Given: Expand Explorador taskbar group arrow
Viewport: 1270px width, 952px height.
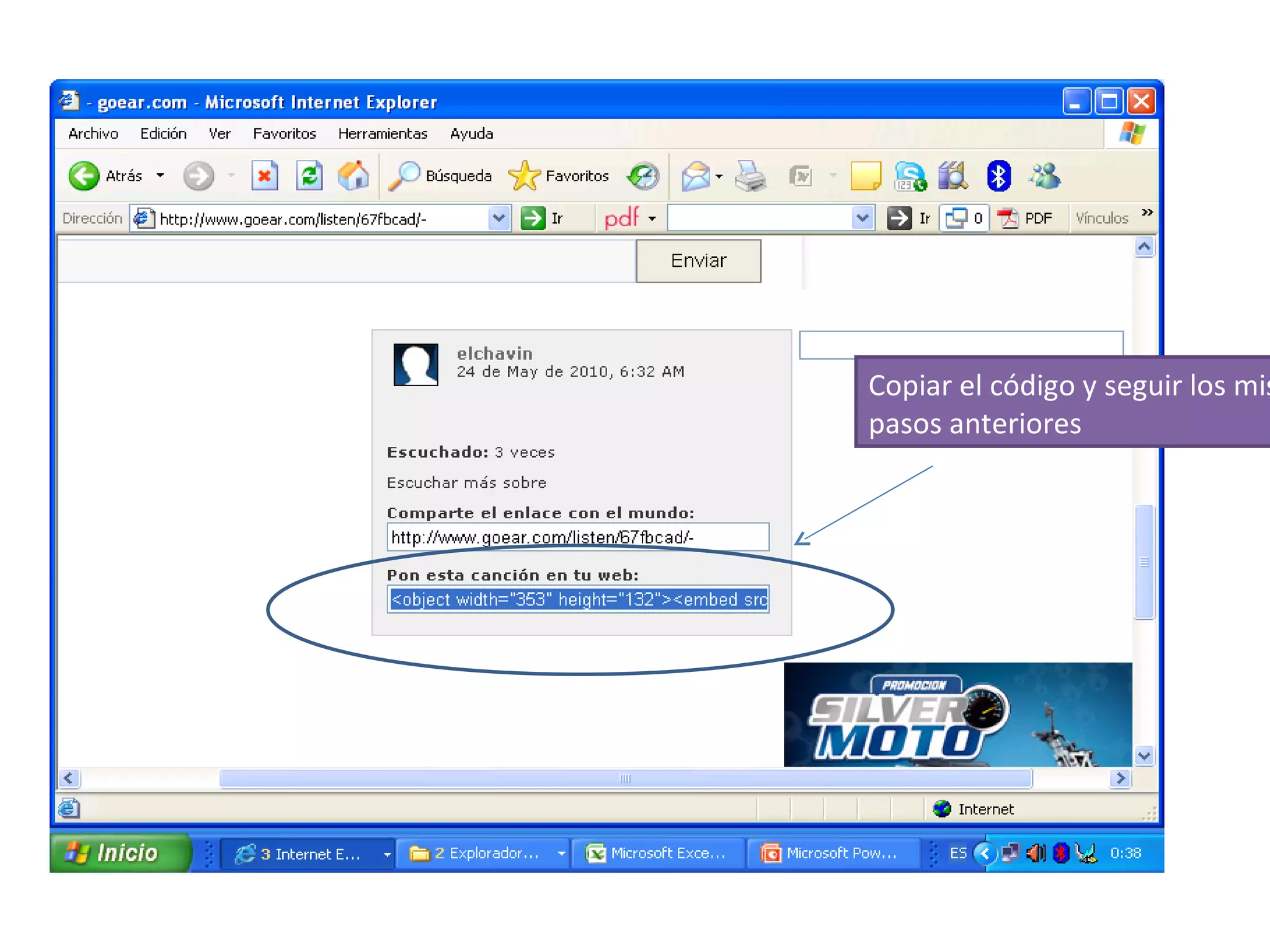Looking at the screenshot, I should [x=562, y=854].
